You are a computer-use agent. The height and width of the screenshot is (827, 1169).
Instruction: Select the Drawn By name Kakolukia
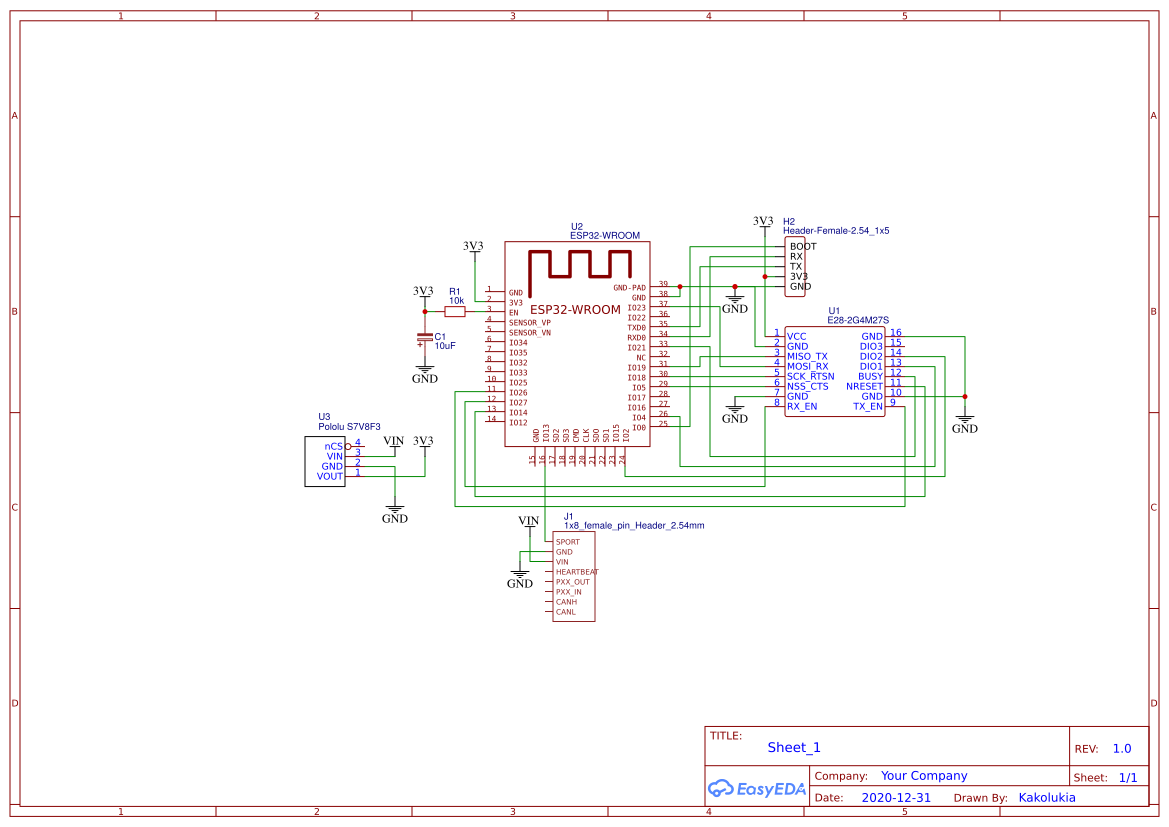click(1047, 797)
